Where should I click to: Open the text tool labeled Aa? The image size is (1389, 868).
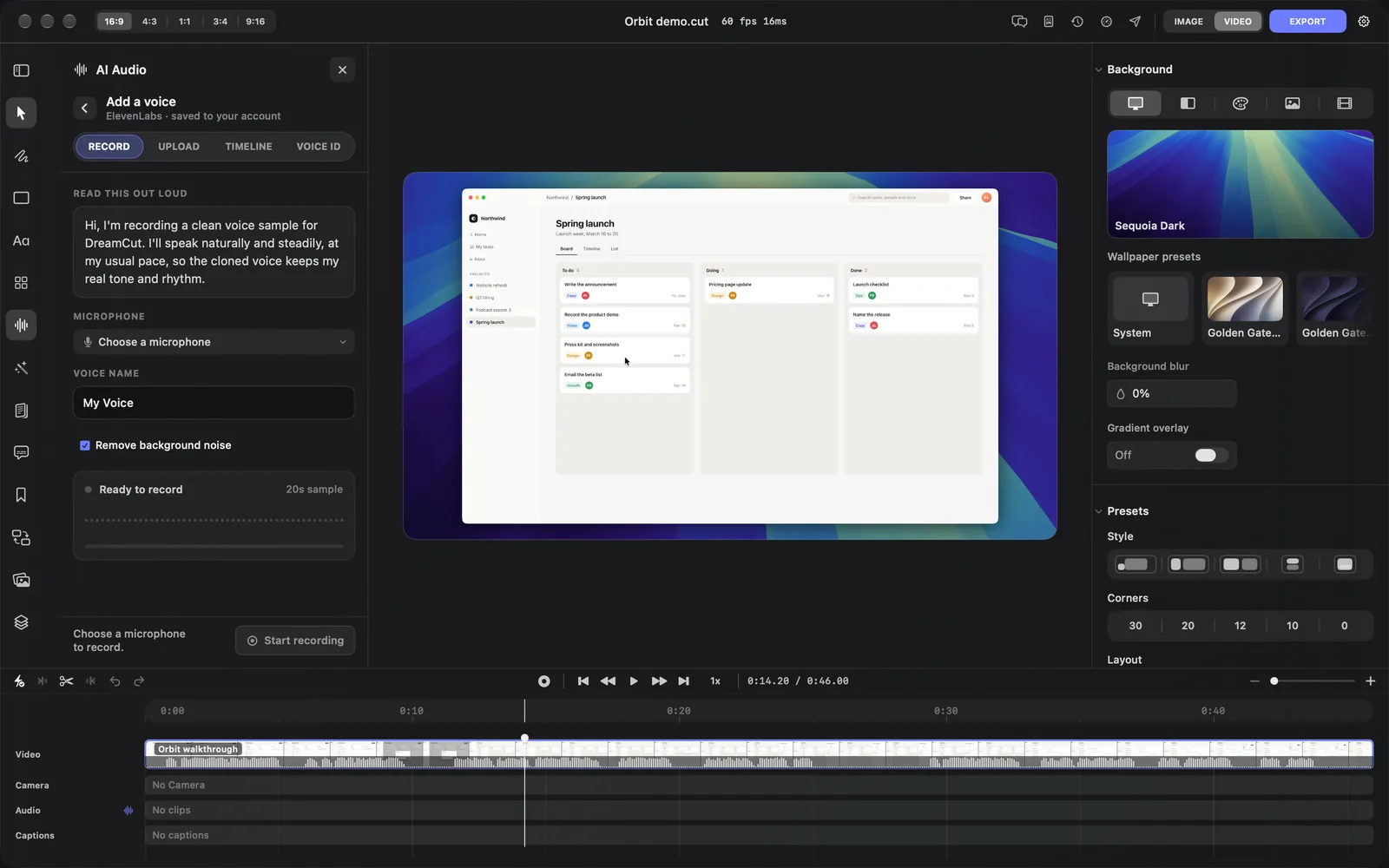coord(21,240)
